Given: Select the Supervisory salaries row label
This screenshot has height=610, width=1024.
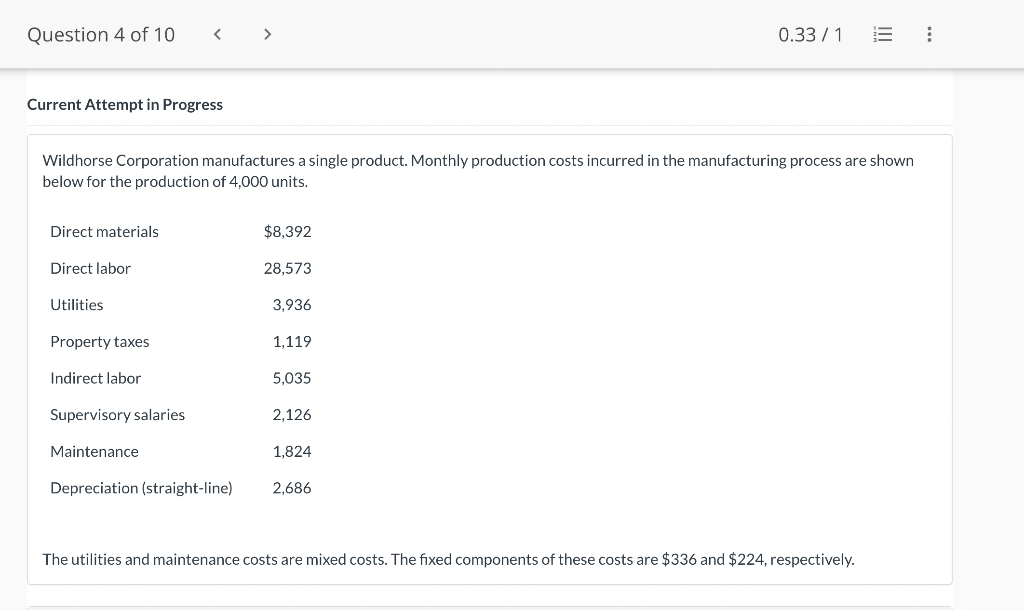Looking at the screenshot, I should pos(118,415).
